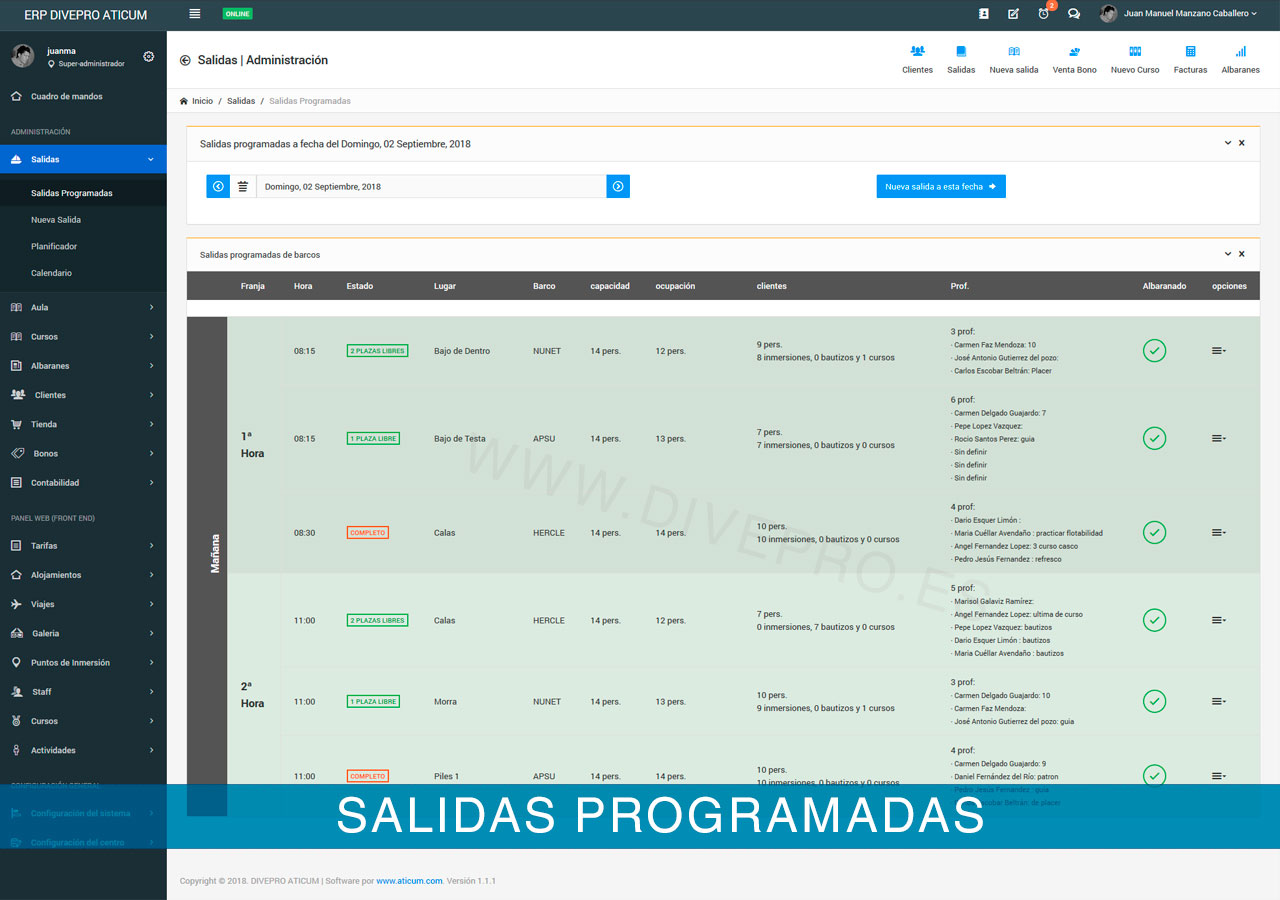Open Clientes shortcut in header toolbar
This screenshot has width=1280, height=900.
point(917,60)
